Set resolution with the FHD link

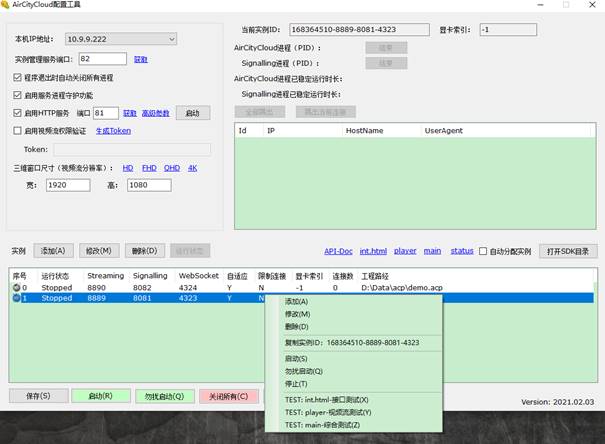149,168
